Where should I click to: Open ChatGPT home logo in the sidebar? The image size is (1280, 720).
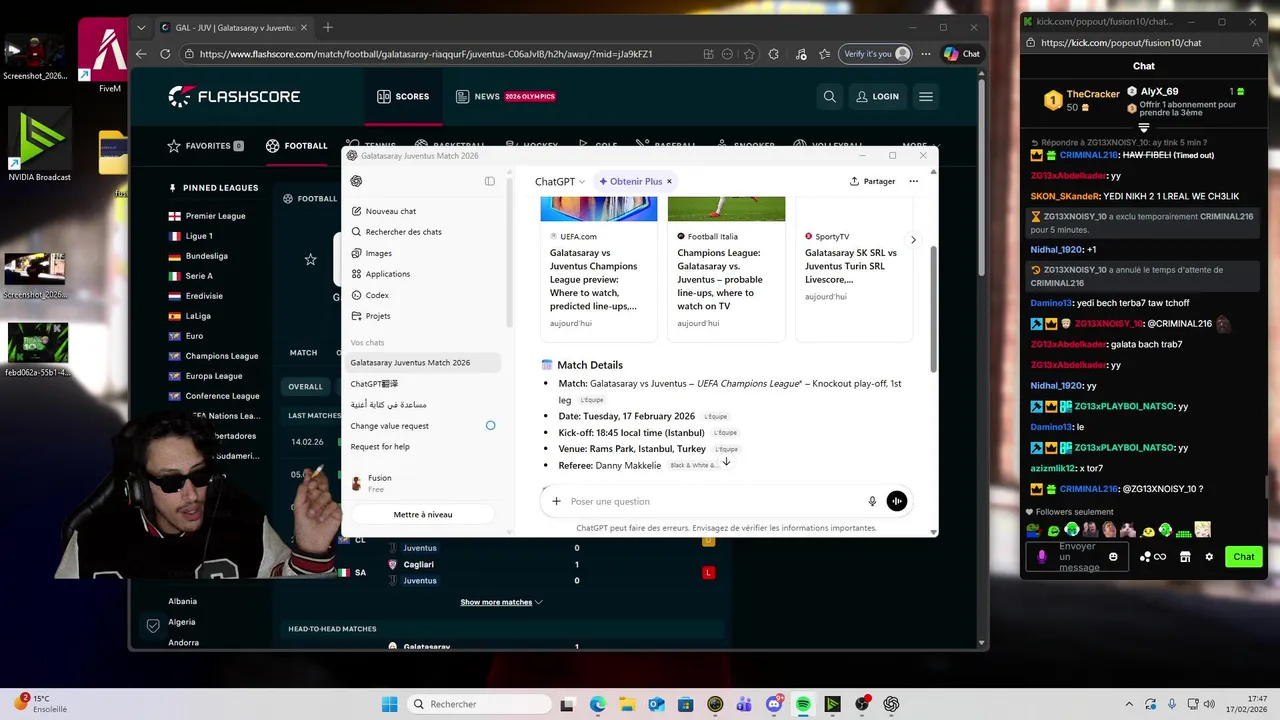pyautogui.click(x=356, y=181)
